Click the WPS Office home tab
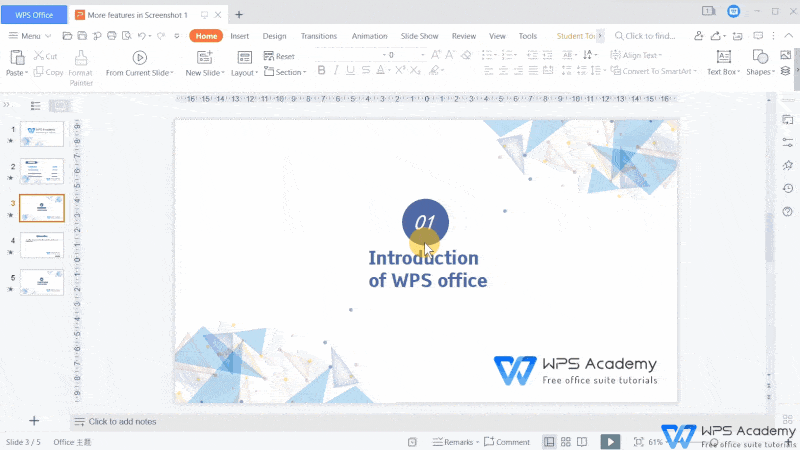The height and width of the screenshot is (450, 800). tap(34, 15)
